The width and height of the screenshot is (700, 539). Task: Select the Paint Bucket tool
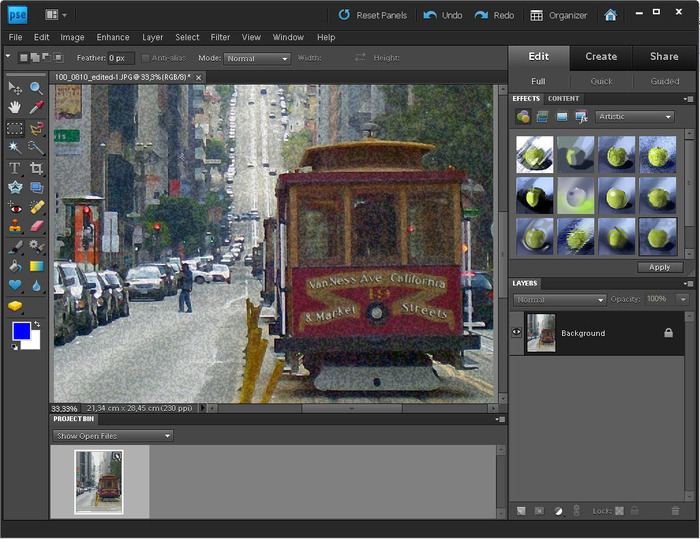point(15,267)
